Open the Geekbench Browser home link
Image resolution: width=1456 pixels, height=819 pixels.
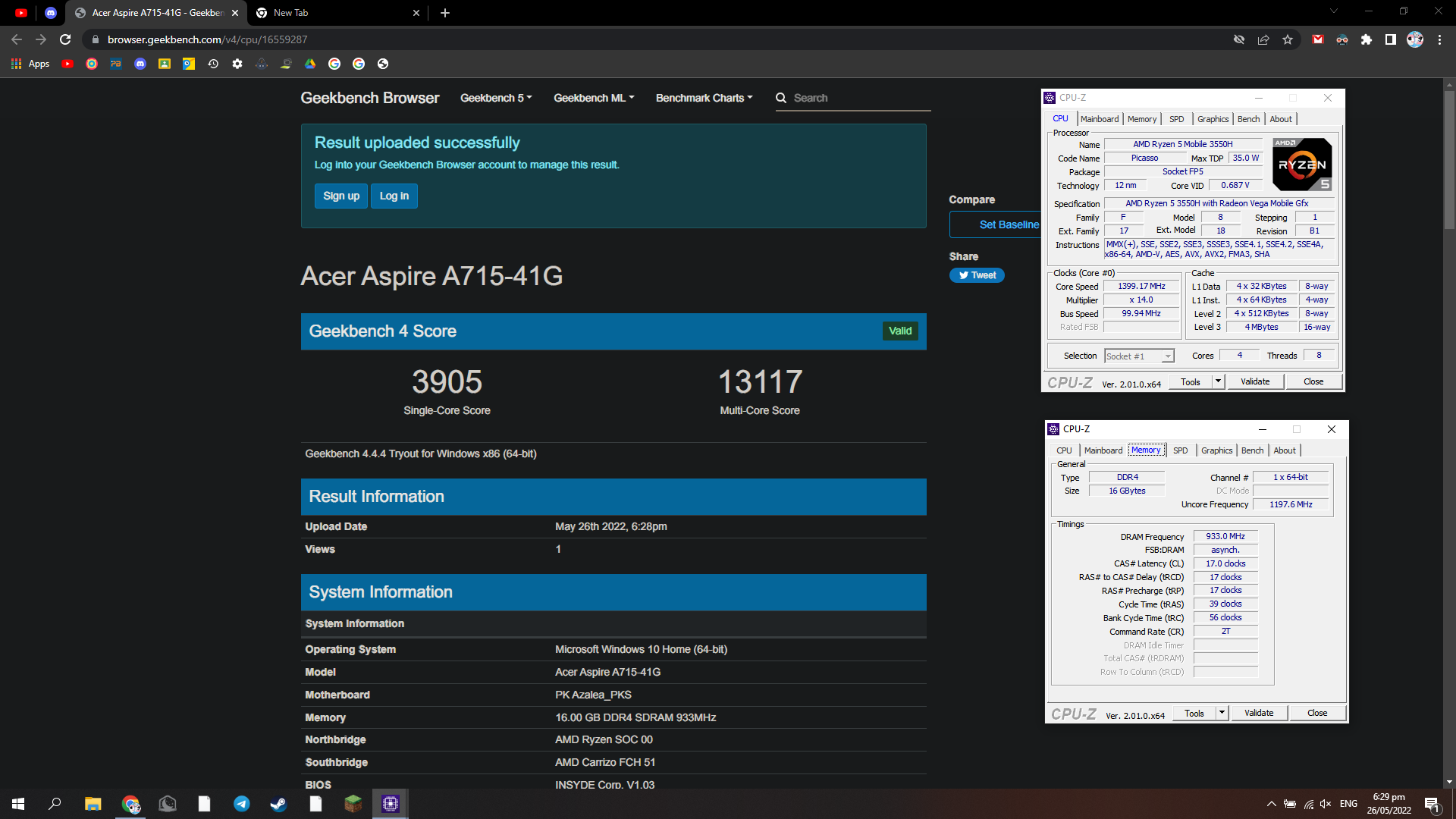click(x=369, y=98)
